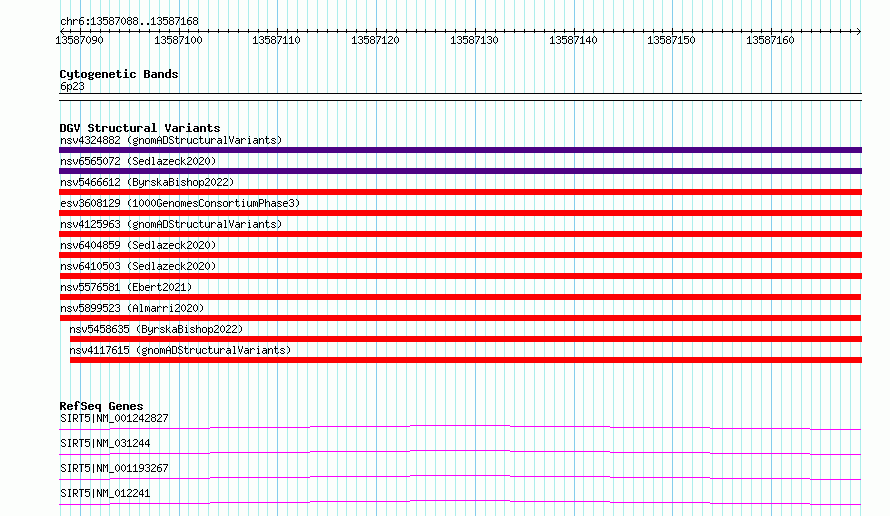Image resolution: width=890 pixels, height=516 pixels.
Task: Click the red bar under nsv4117615
Action: pos(466,360)
